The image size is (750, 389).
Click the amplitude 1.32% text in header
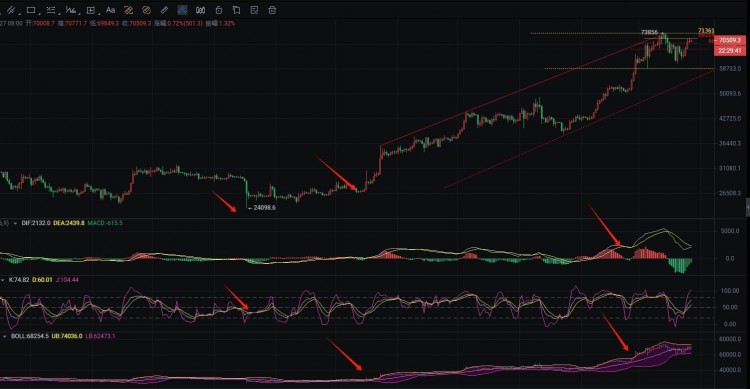pyautogui.click(x=227, y=23)
